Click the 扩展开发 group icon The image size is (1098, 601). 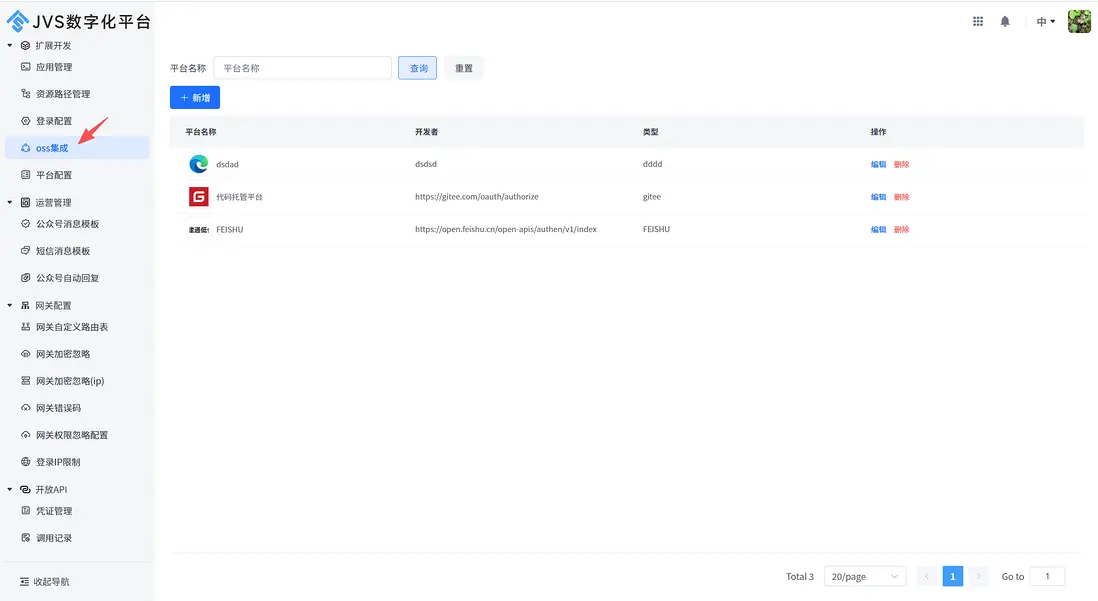tap(25, 46)
